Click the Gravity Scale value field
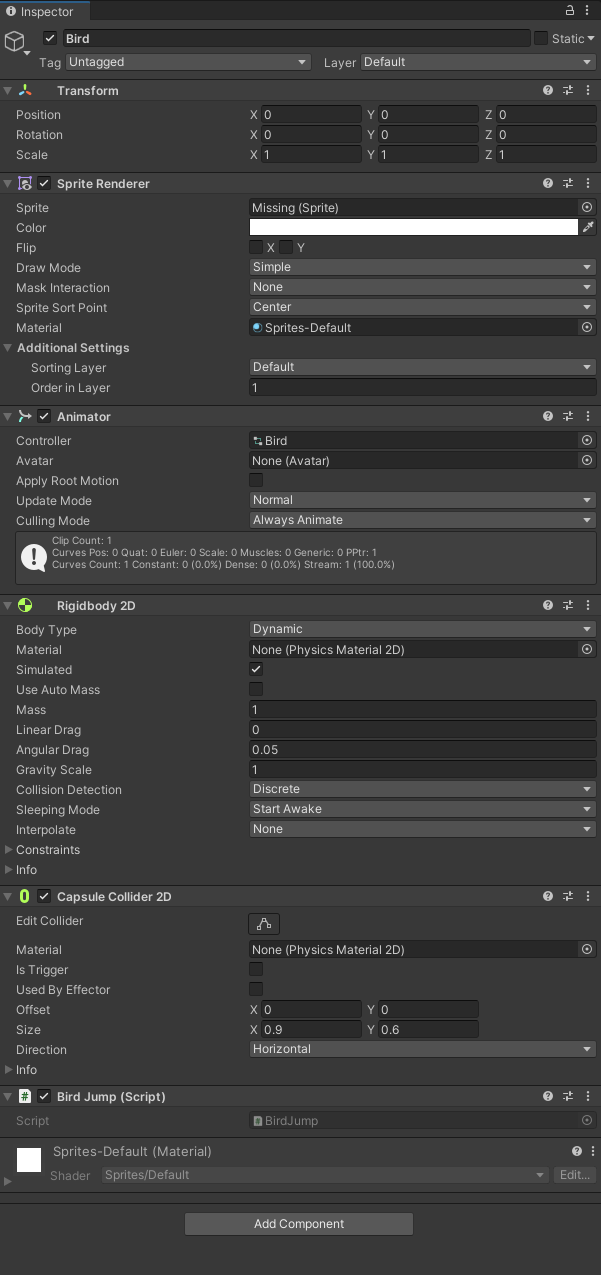Screen dimensions: 601x1275 pyautogui.click(x=423, y=769)
